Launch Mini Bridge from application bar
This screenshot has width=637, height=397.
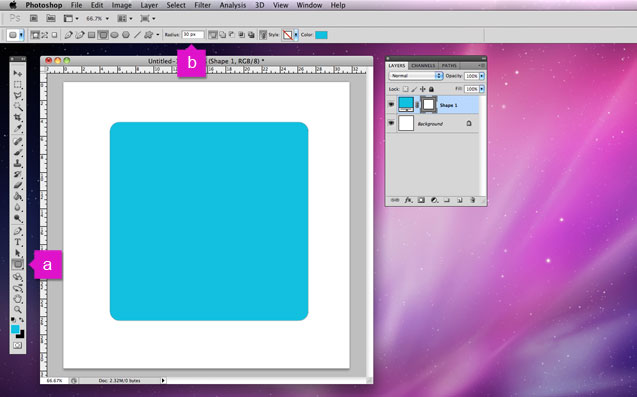(51, 18)
